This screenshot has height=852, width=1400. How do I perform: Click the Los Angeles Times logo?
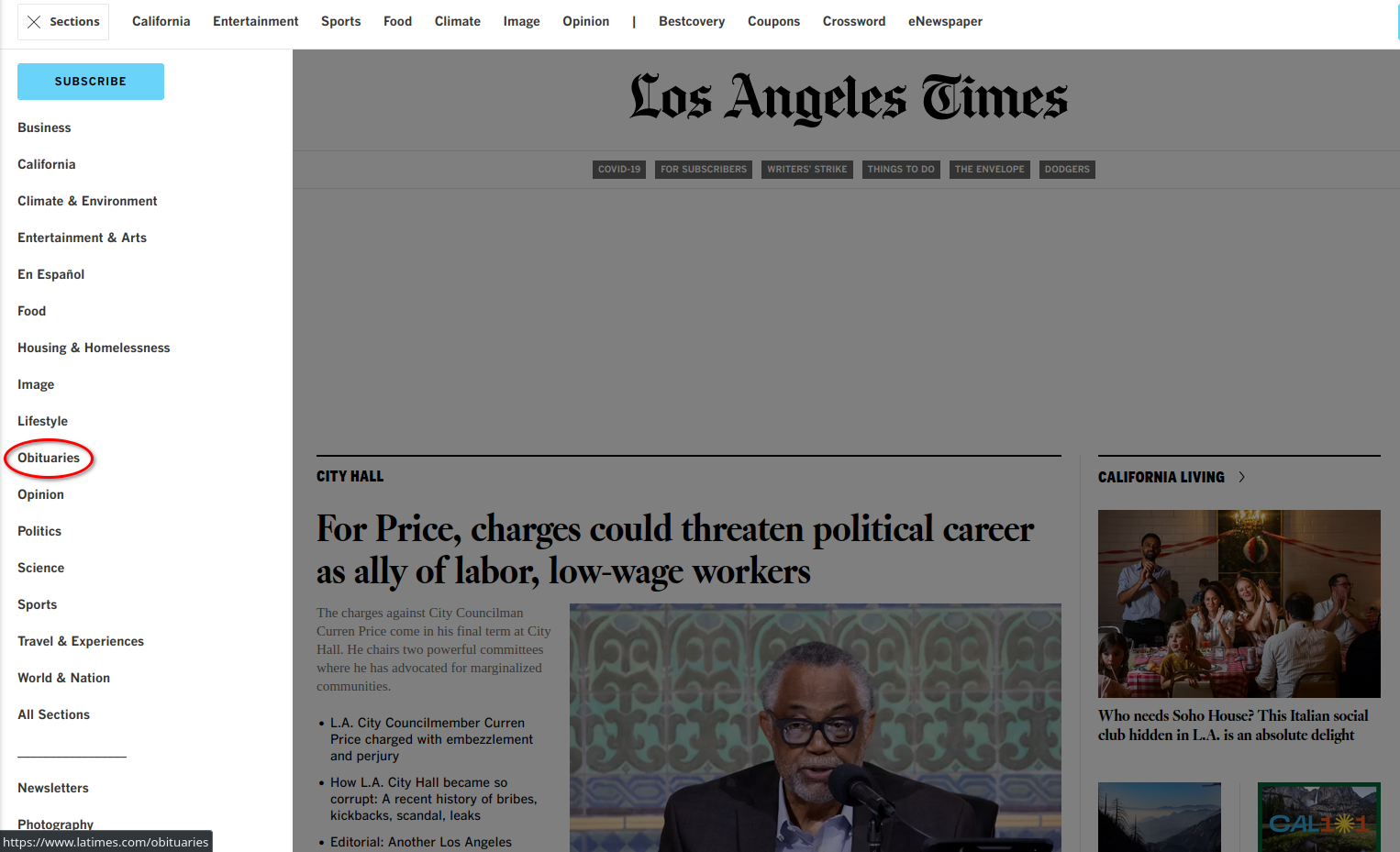coord(849,98)
